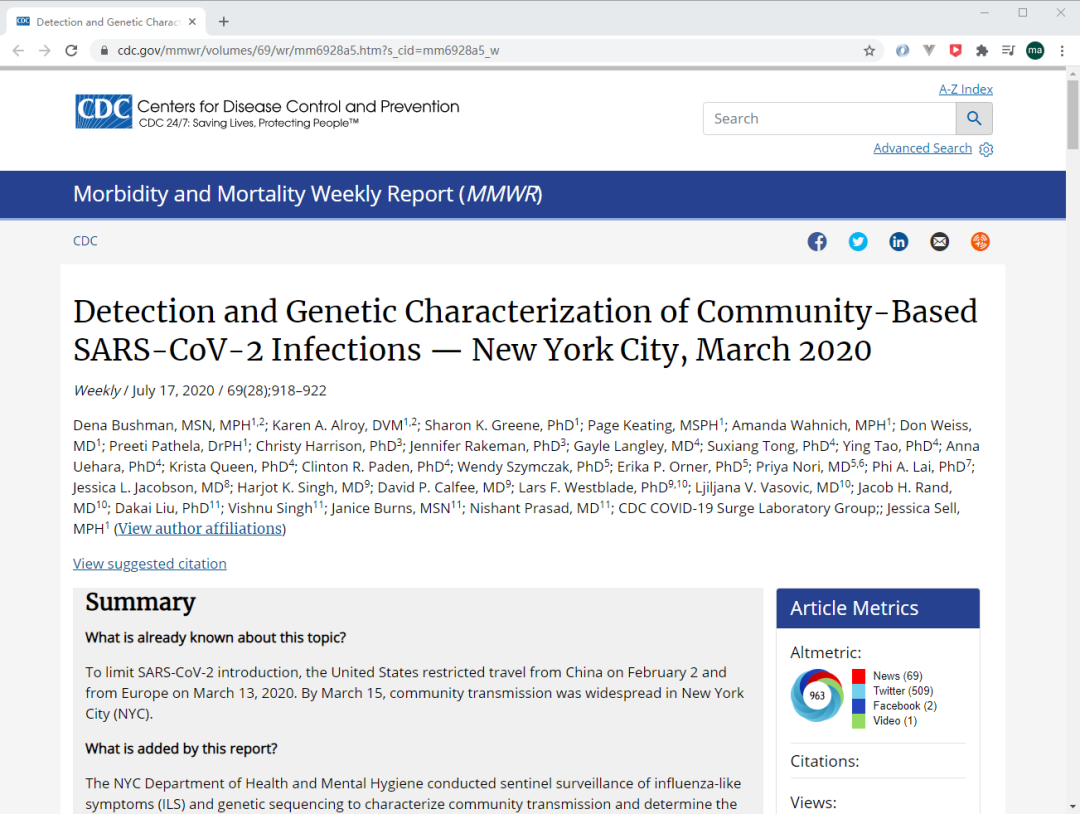This screenshot has width=1080, height=814.
Task: Click the magnifying glass search button
Action: (x=974, y=118)
